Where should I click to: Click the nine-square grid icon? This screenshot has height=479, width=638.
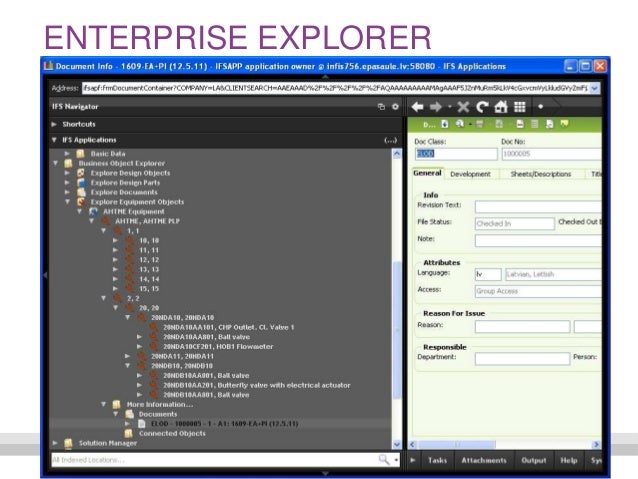pyautogui.click(x=520, y=107)
